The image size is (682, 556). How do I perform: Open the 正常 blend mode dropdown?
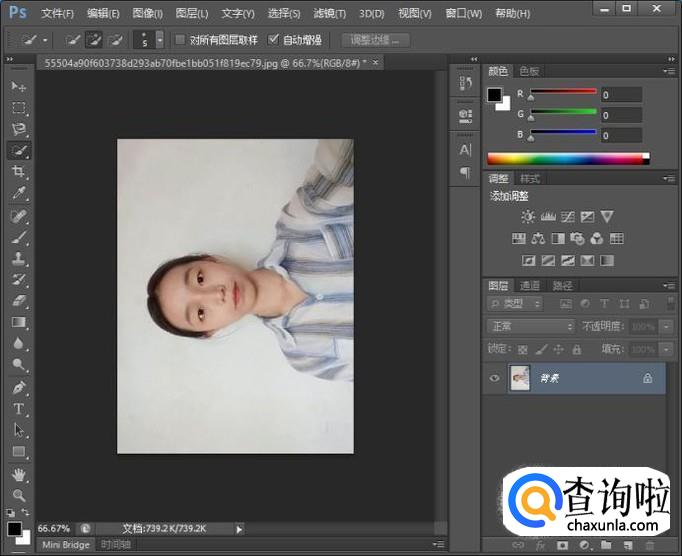click(x=530, y=326)
